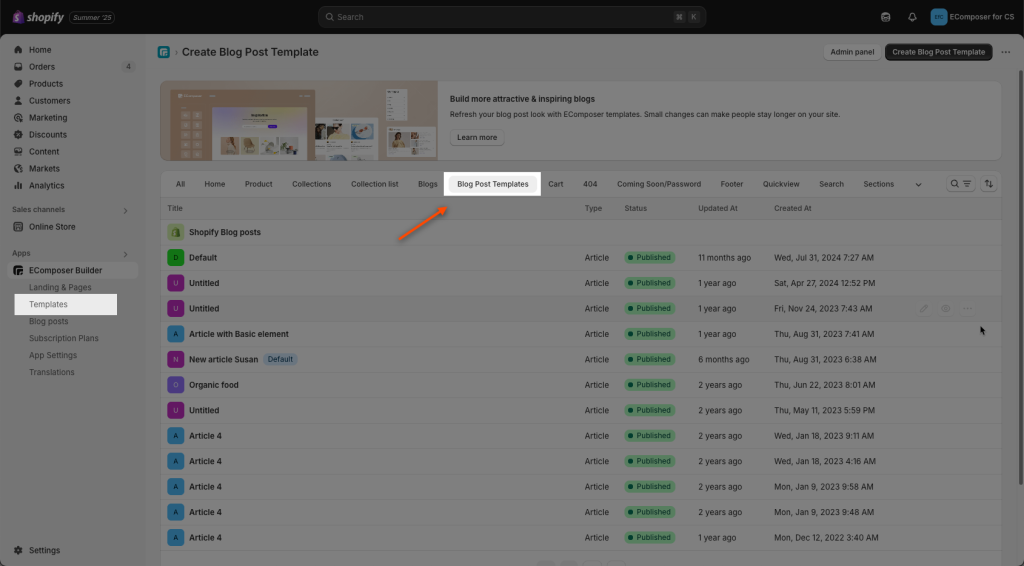Open the Sidekick icon beside the bell
The image size is (1024, 566).
click(886, 17)
